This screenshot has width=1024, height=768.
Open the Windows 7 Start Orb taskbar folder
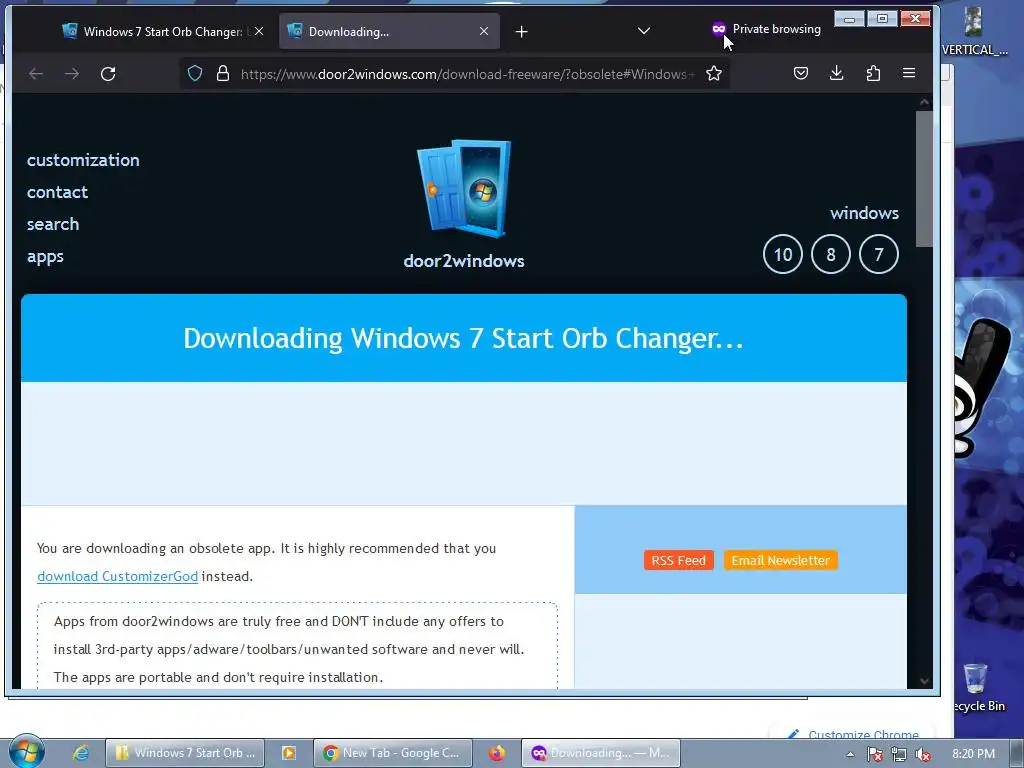coord(185,753)
